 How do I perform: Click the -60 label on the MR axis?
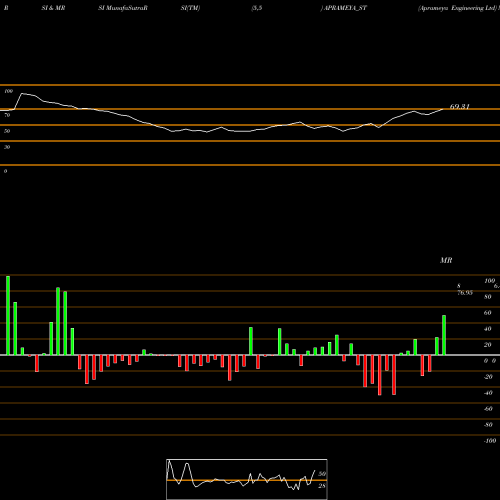tap(488, 409)
